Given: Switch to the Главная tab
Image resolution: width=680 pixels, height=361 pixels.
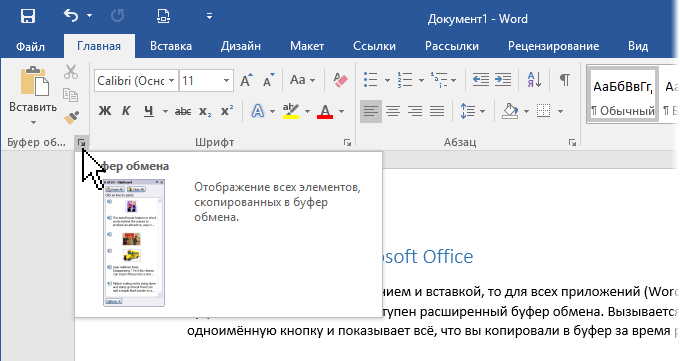Looking at the screenshot, I should pos(99,46).
